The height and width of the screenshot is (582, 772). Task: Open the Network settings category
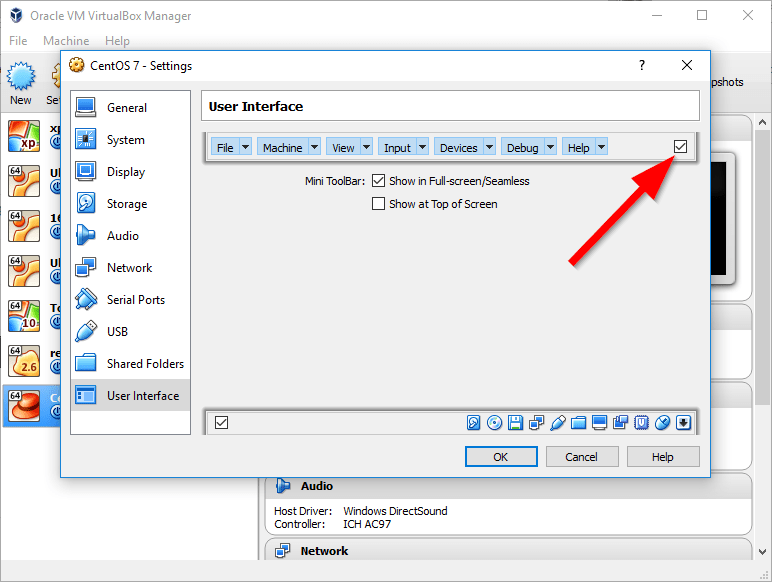point(130,267)
